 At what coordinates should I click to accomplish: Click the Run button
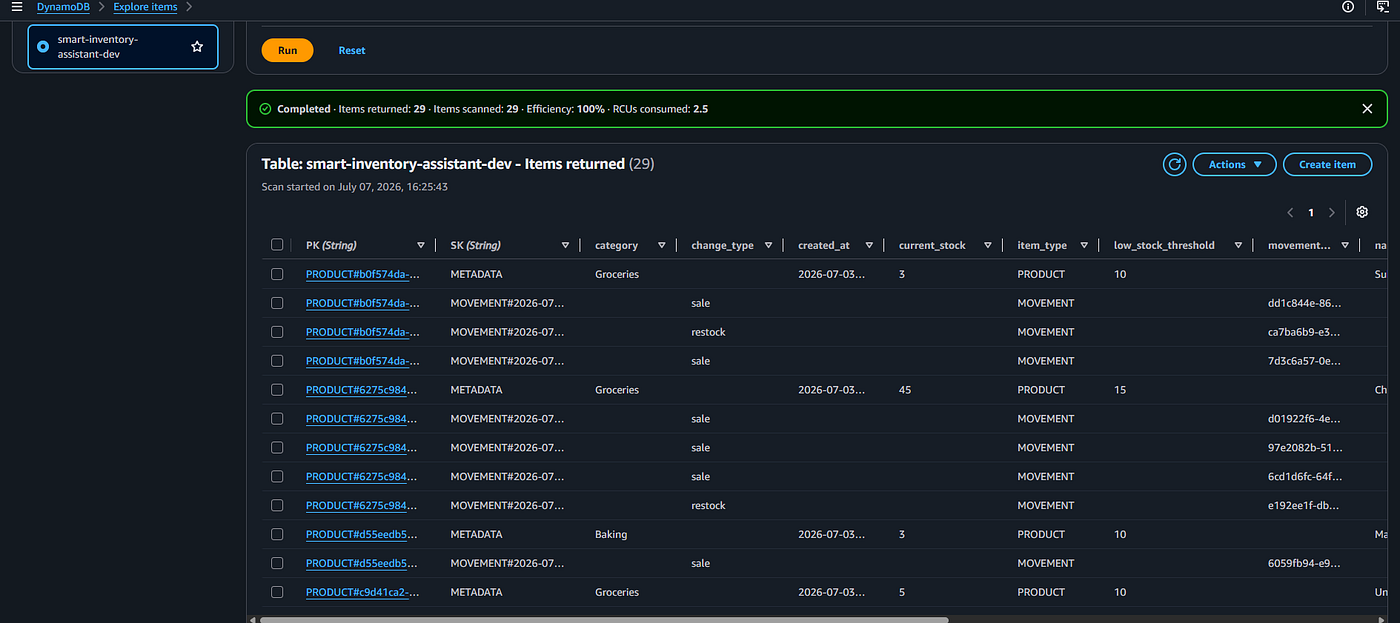point(287,50)
